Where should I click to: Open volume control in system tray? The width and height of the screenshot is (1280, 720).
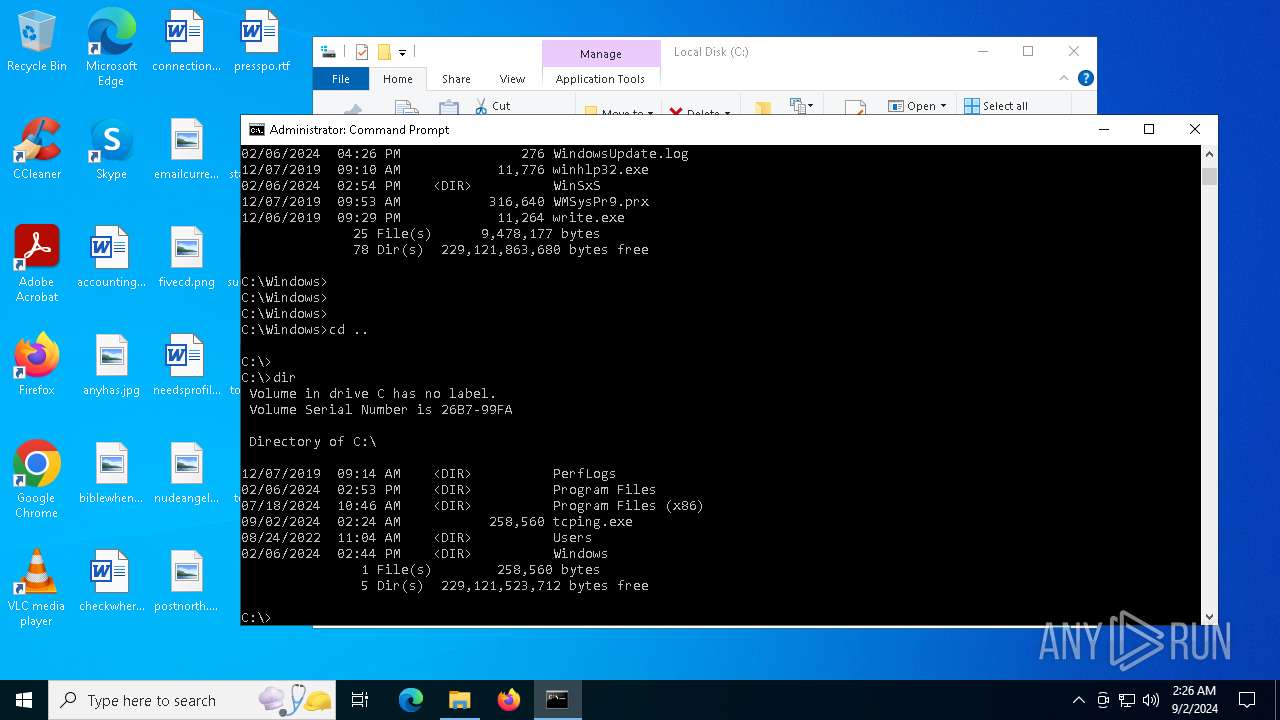coord(1151,700)
